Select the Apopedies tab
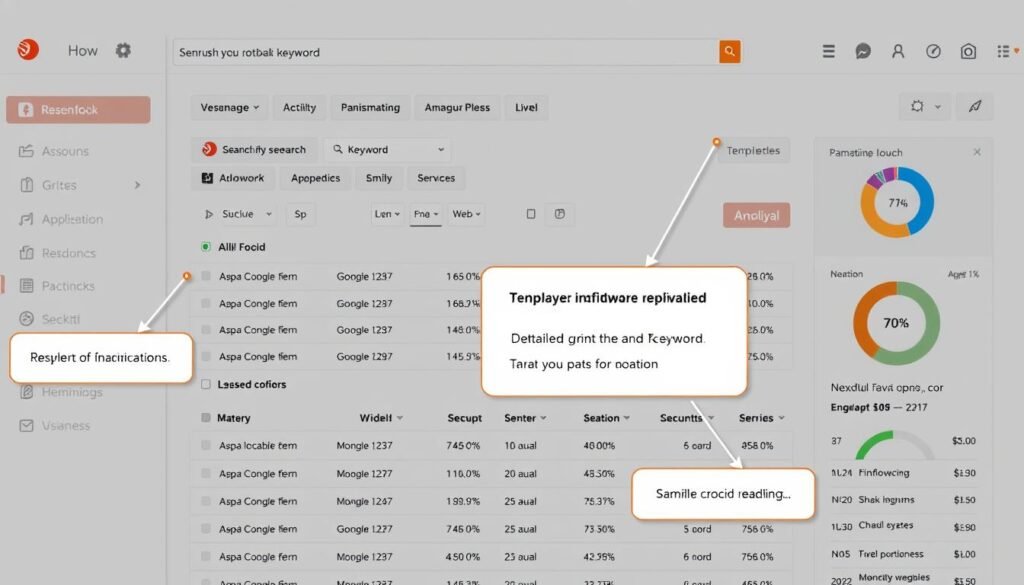This screenshot has height=585, width=1024. (315, 178)
